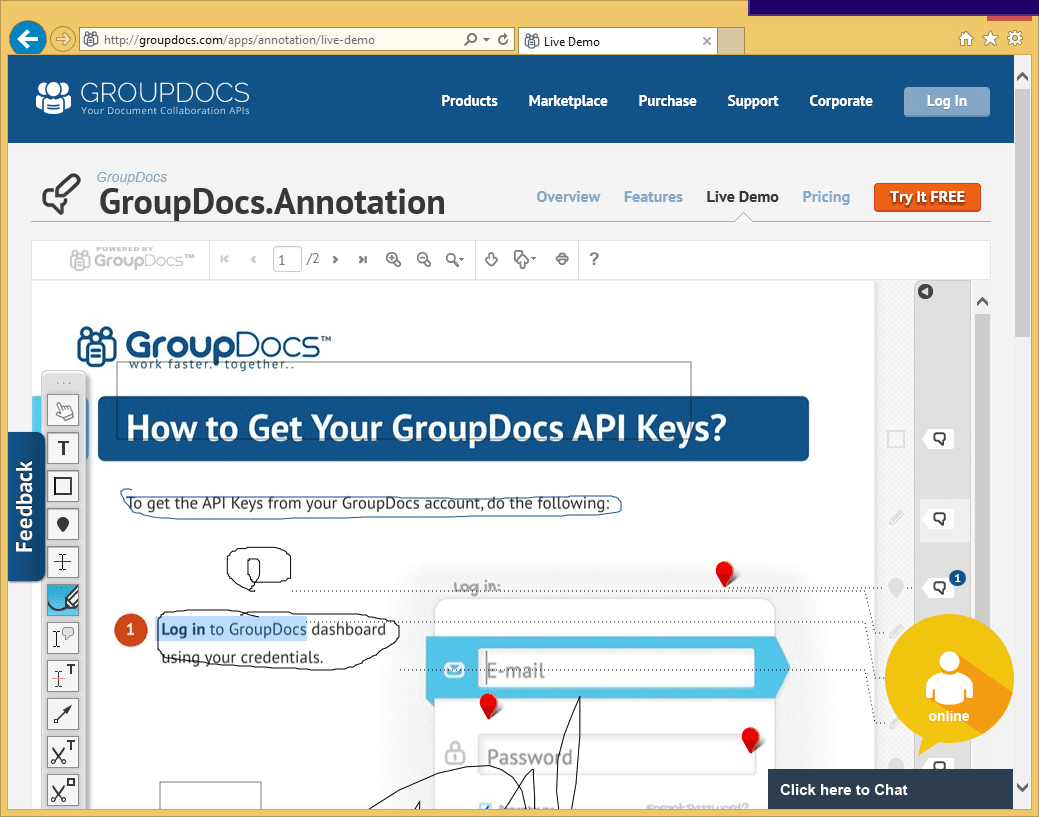
Task: Select the text replacement tool
Action: [x=63, y=676]
